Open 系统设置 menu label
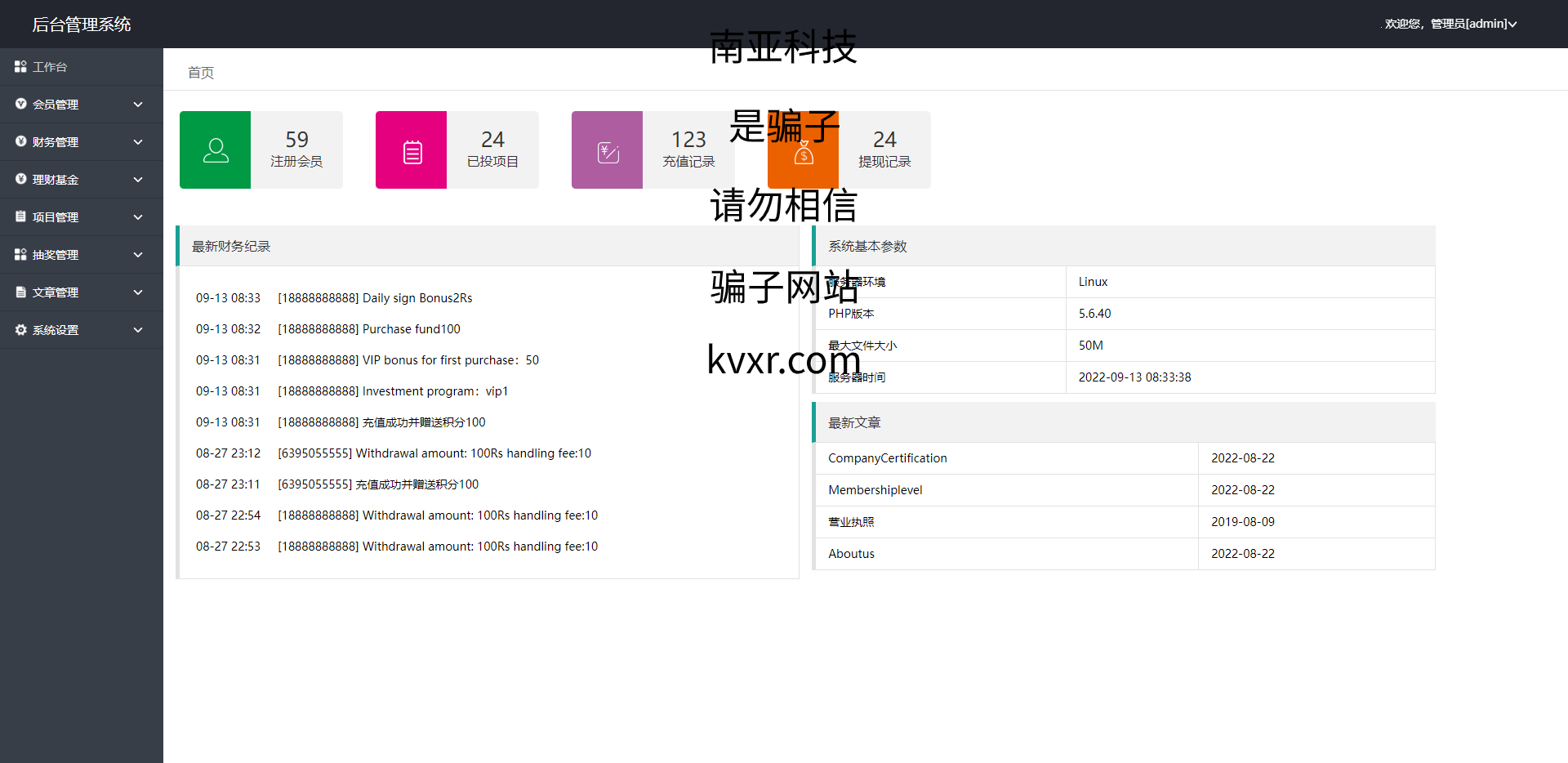 (x=56, y=330)
